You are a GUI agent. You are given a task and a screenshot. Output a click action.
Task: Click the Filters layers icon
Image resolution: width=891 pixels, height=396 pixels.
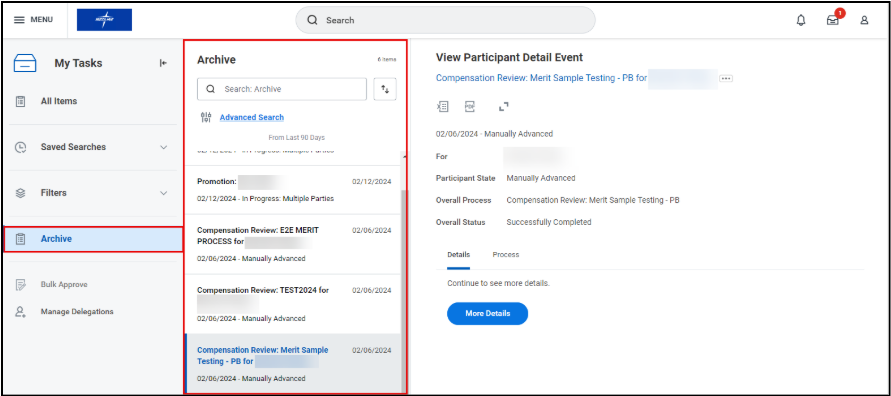coord(20,193)
